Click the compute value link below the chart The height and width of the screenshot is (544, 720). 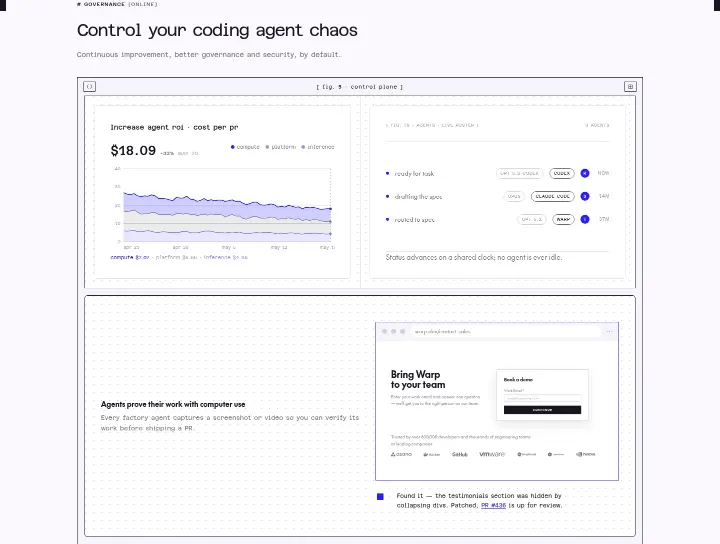[129, 258]
